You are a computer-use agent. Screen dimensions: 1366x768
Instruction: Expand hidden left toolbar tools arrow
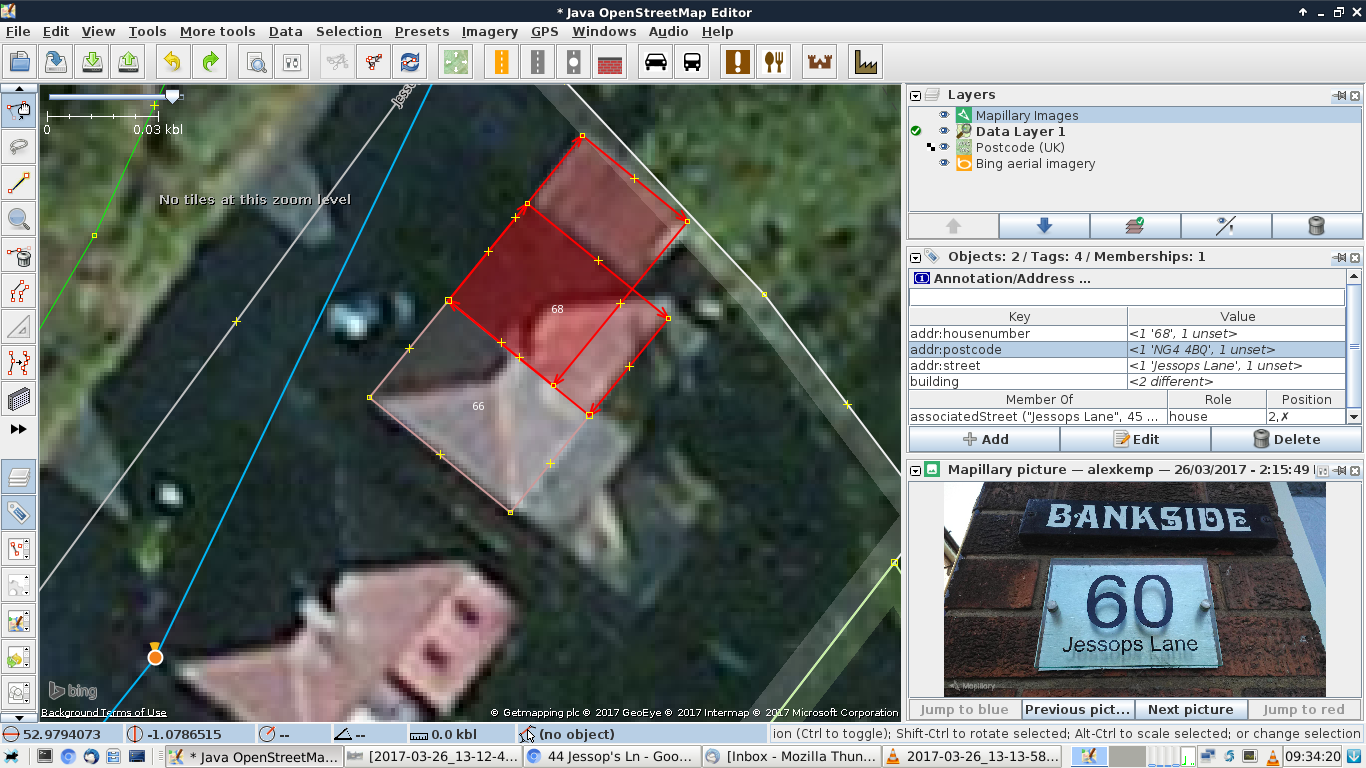click(19, 429)
